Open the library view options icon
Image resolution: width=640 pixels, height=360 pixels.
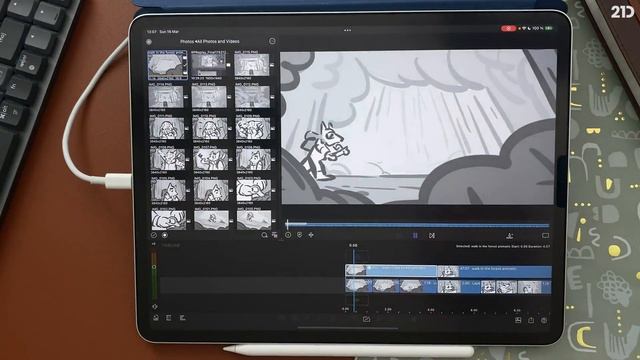tap(275, 235)
